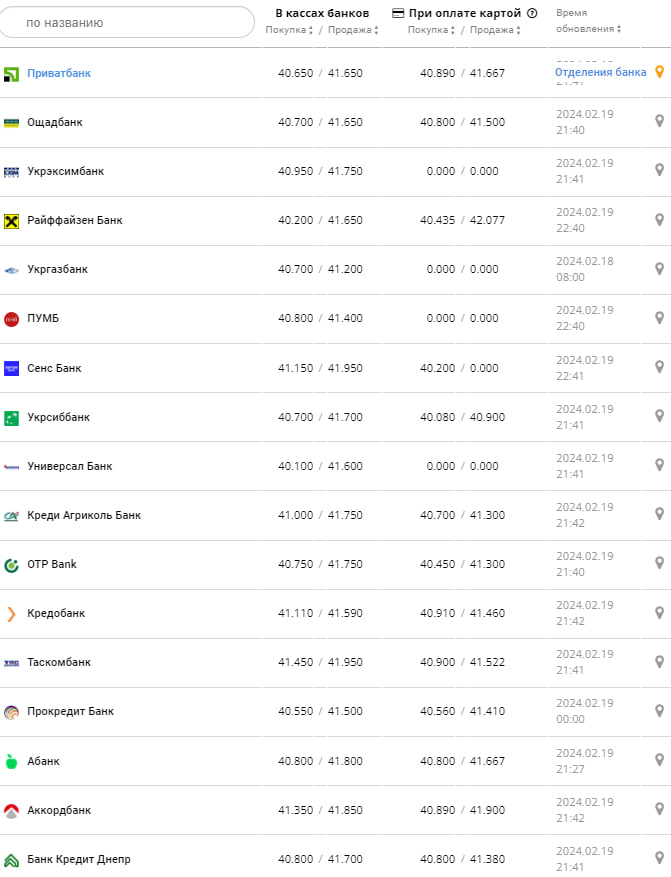This screenshot has width=671, height=877.
Task: Open branch location for Укрэксимбанк
Action: click(x=659, y=170)
